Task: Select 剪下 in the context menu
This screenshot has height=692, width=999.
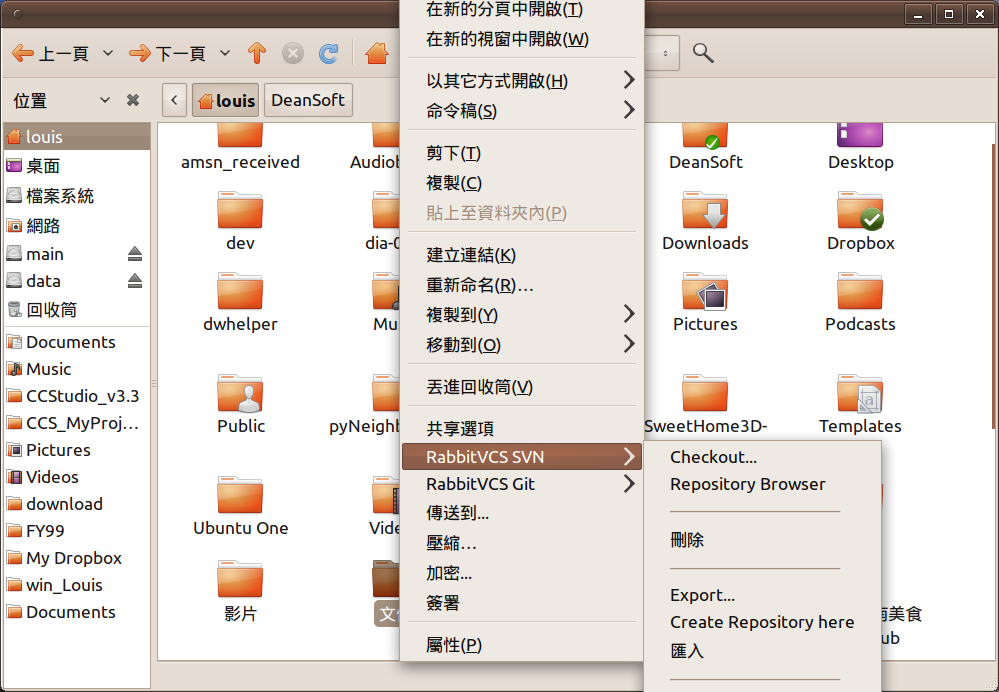Action: point(521,153)
